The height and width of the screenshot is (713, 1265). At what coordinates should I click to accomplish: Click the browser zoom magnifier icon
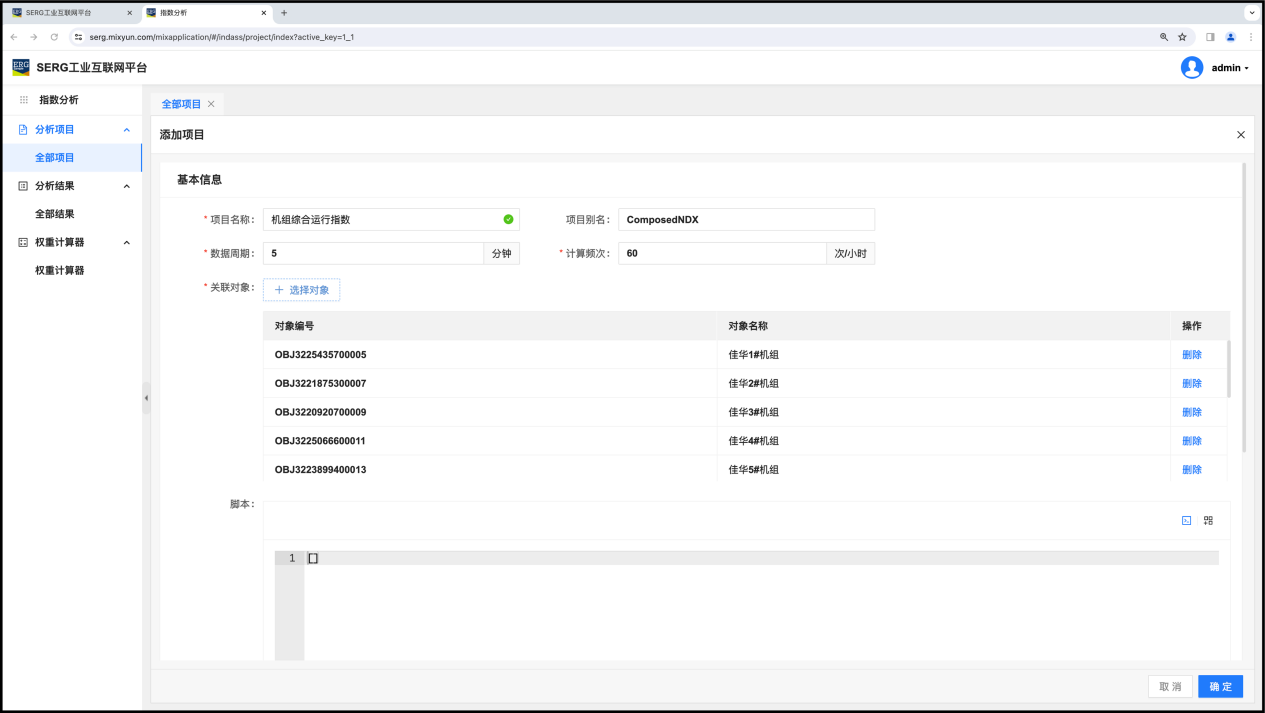[x=1164, y=37]
